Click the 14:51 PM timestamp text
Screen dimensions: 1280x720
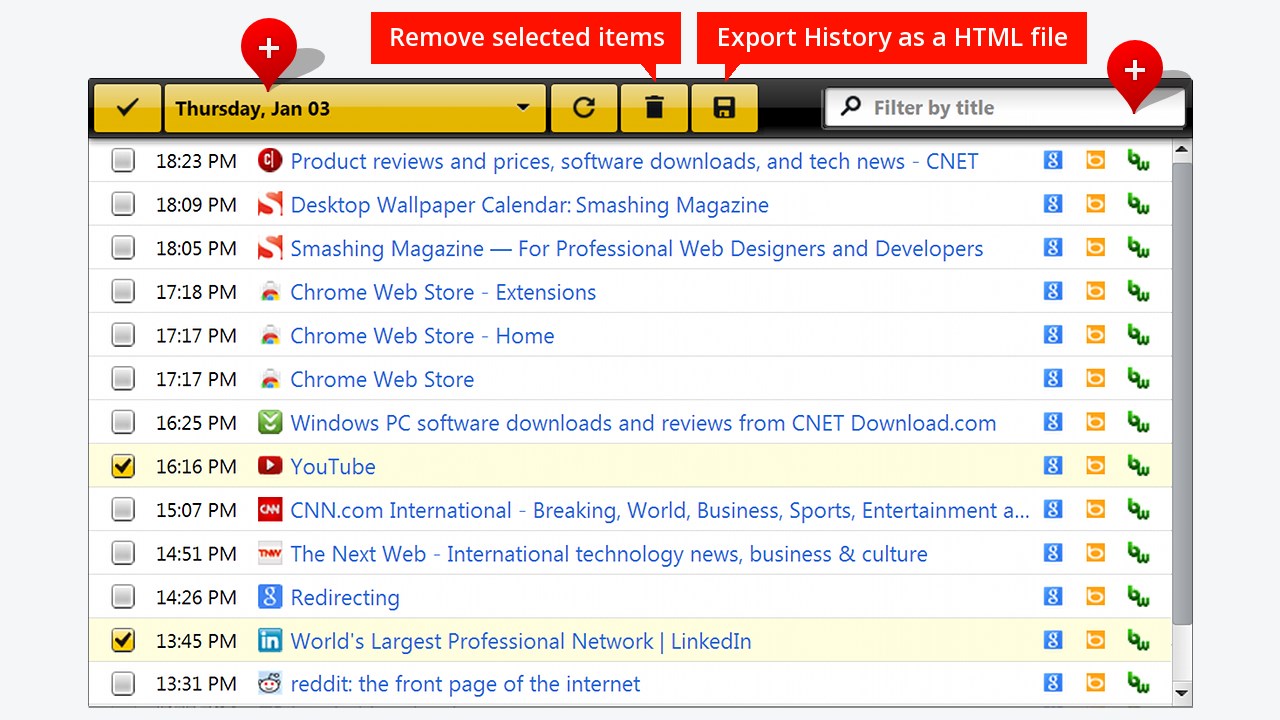pos(196,553)
